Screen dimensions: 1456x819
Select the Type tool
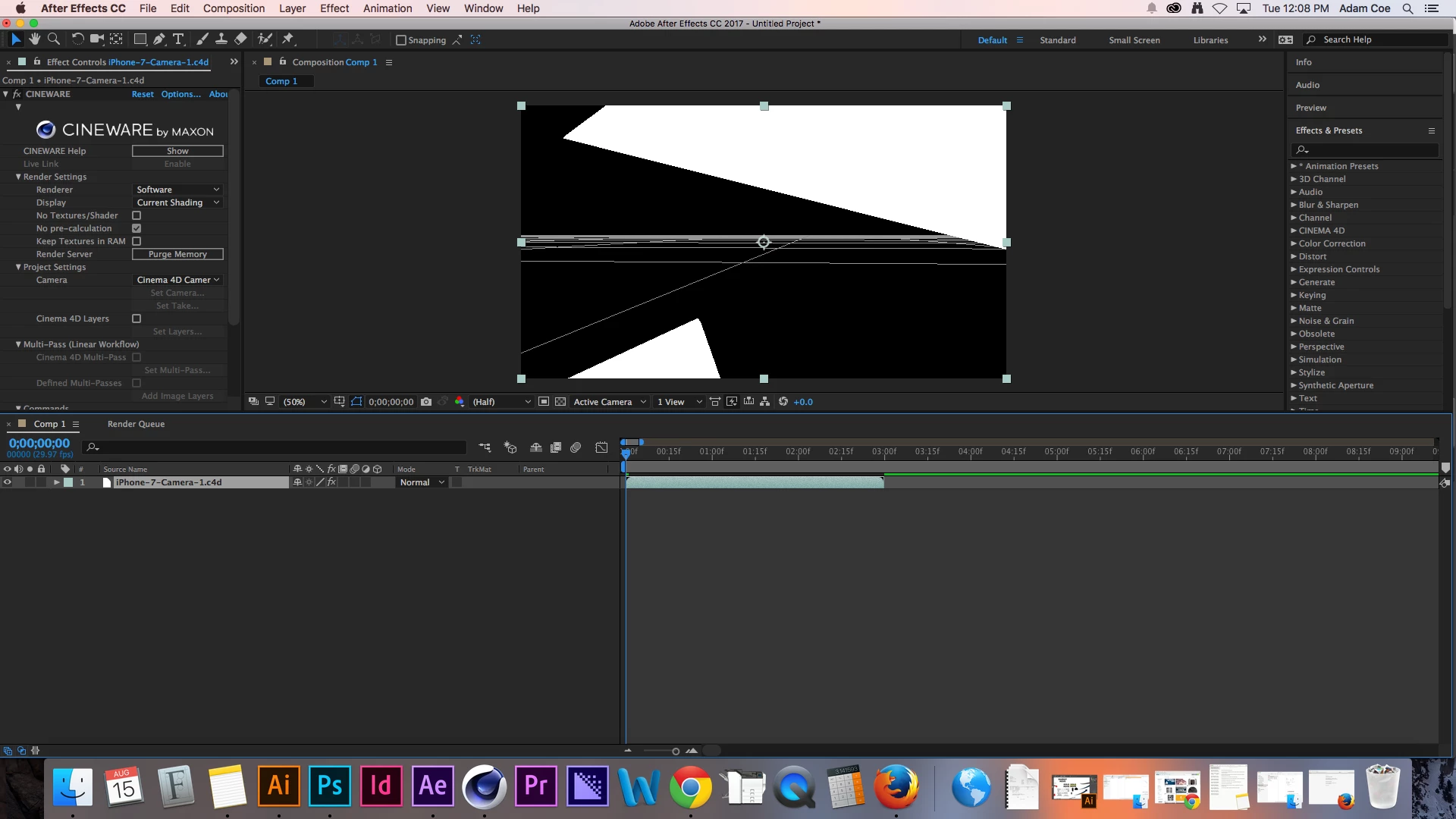pos(178,39)
